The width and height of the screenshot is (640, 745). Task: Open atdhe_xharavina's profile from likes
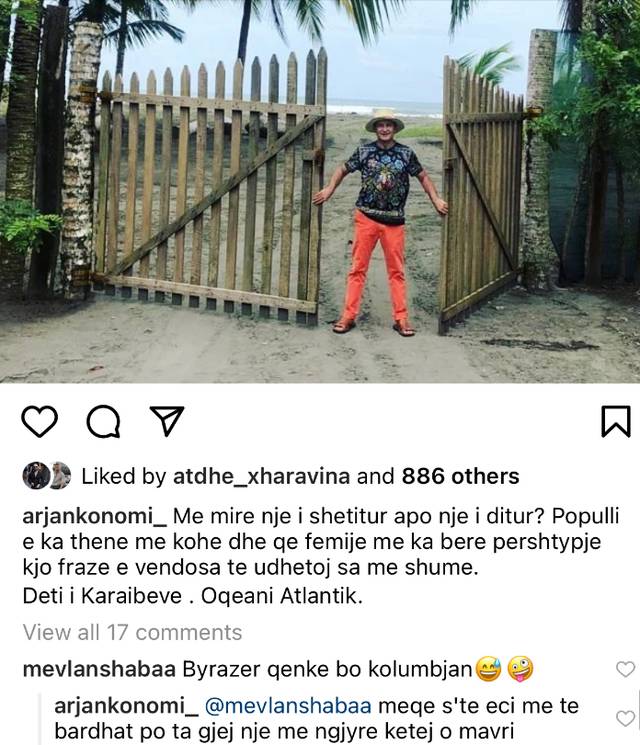[261, 476]
